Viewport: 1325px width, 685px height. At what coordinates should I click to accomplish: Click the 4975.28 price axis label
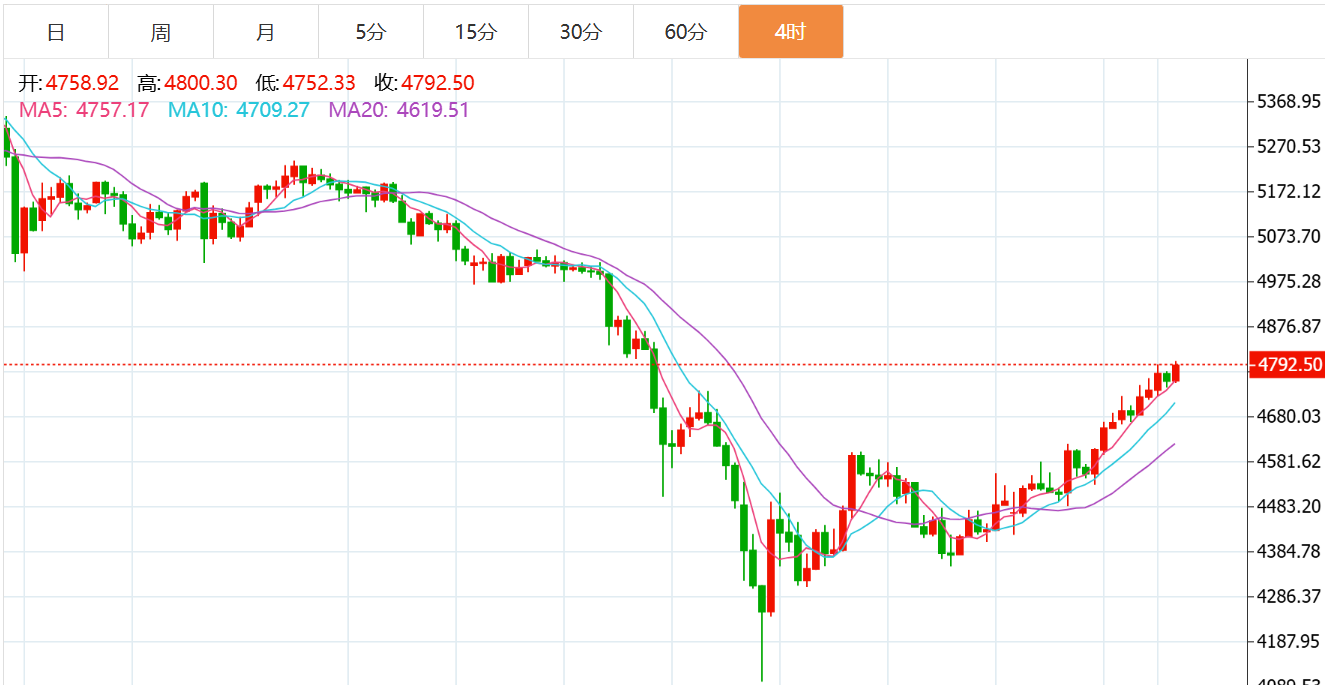(1287, 281)
